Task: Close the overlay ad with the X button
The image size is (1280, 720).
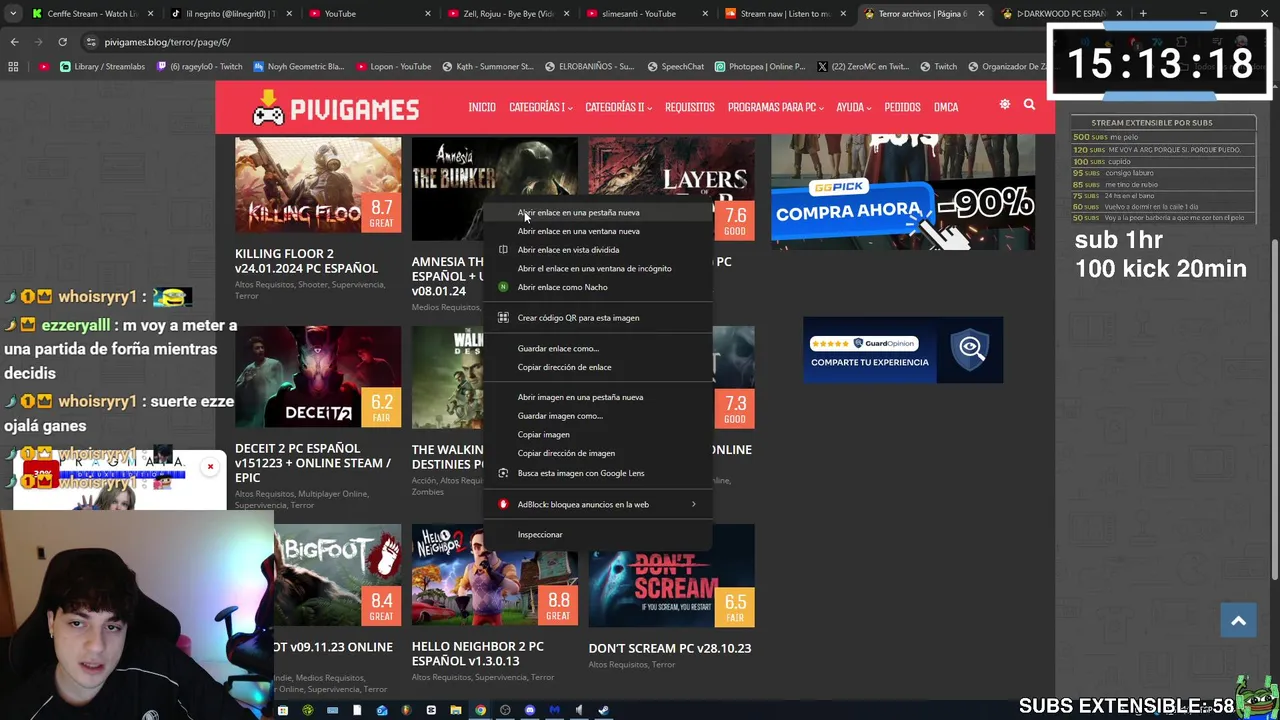Action: 210,467
